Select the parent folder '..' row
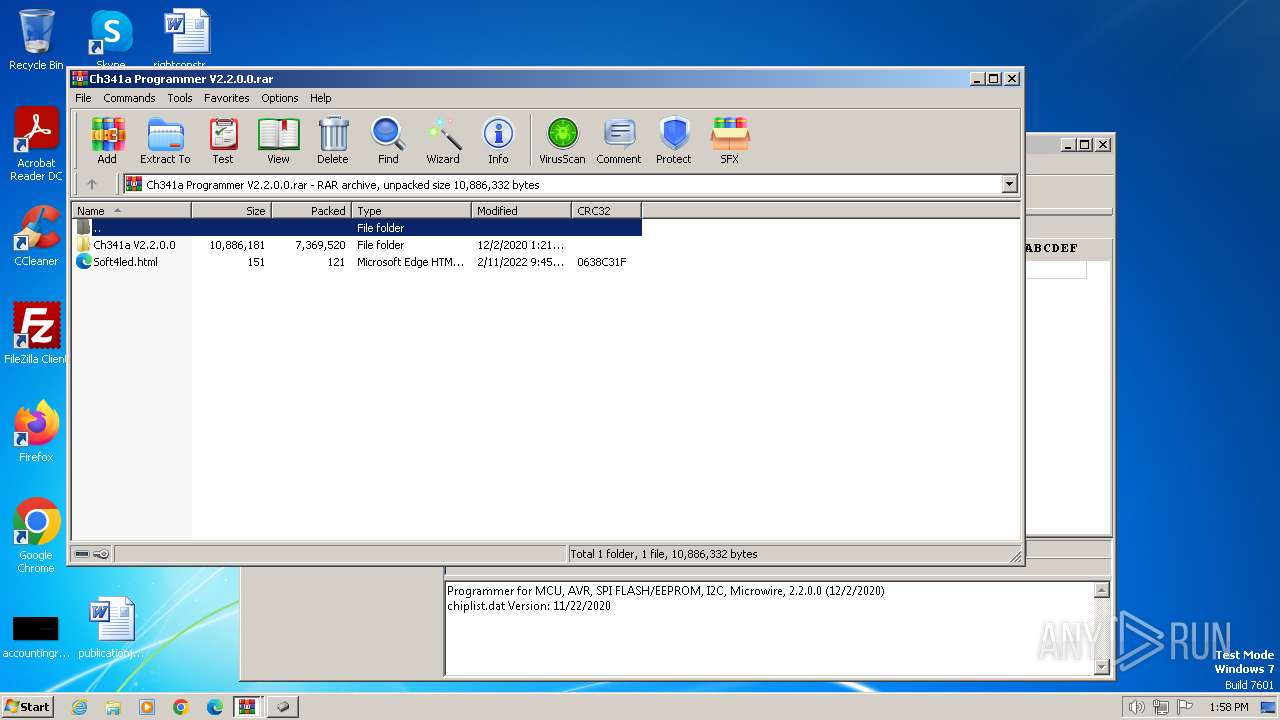The width and height of the screenshot is (1280, 720). point(357,228)
